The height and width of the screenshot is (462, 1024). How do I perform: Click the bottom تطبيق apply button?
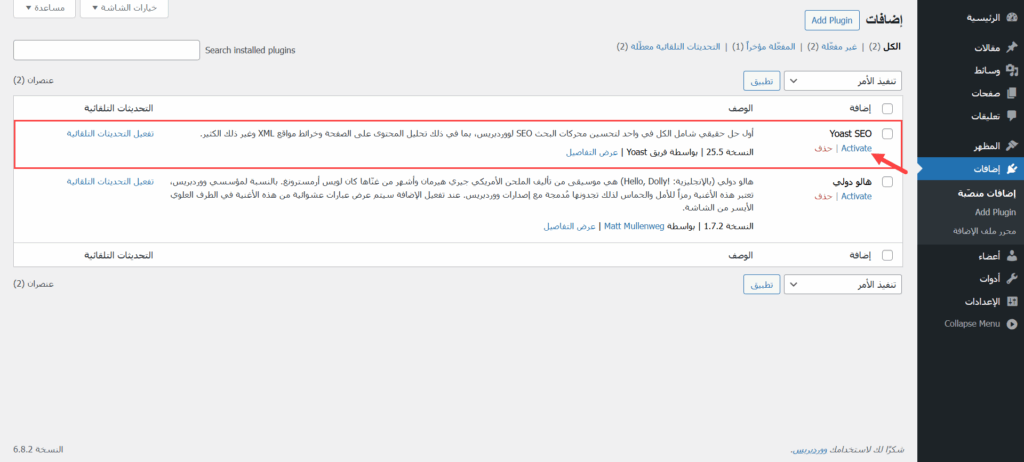[x=761, y=285]
